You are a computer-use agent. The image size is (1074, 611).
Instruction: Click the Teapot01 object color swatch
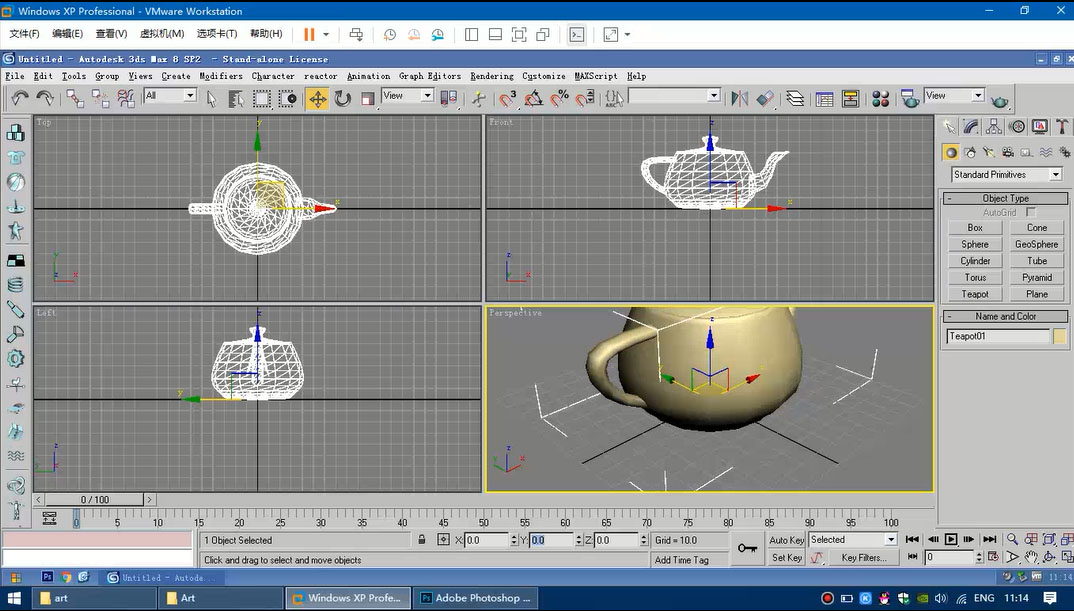pyautogui.click(x=1060, y=336)
